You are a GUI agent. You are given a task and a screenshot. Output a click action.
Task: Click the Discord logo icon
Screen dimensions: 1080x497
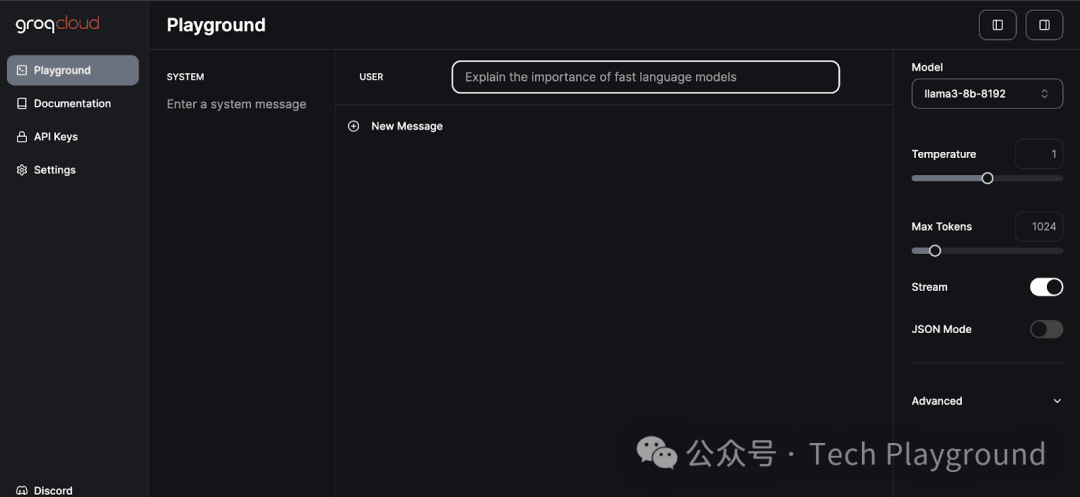coord(22,490)
